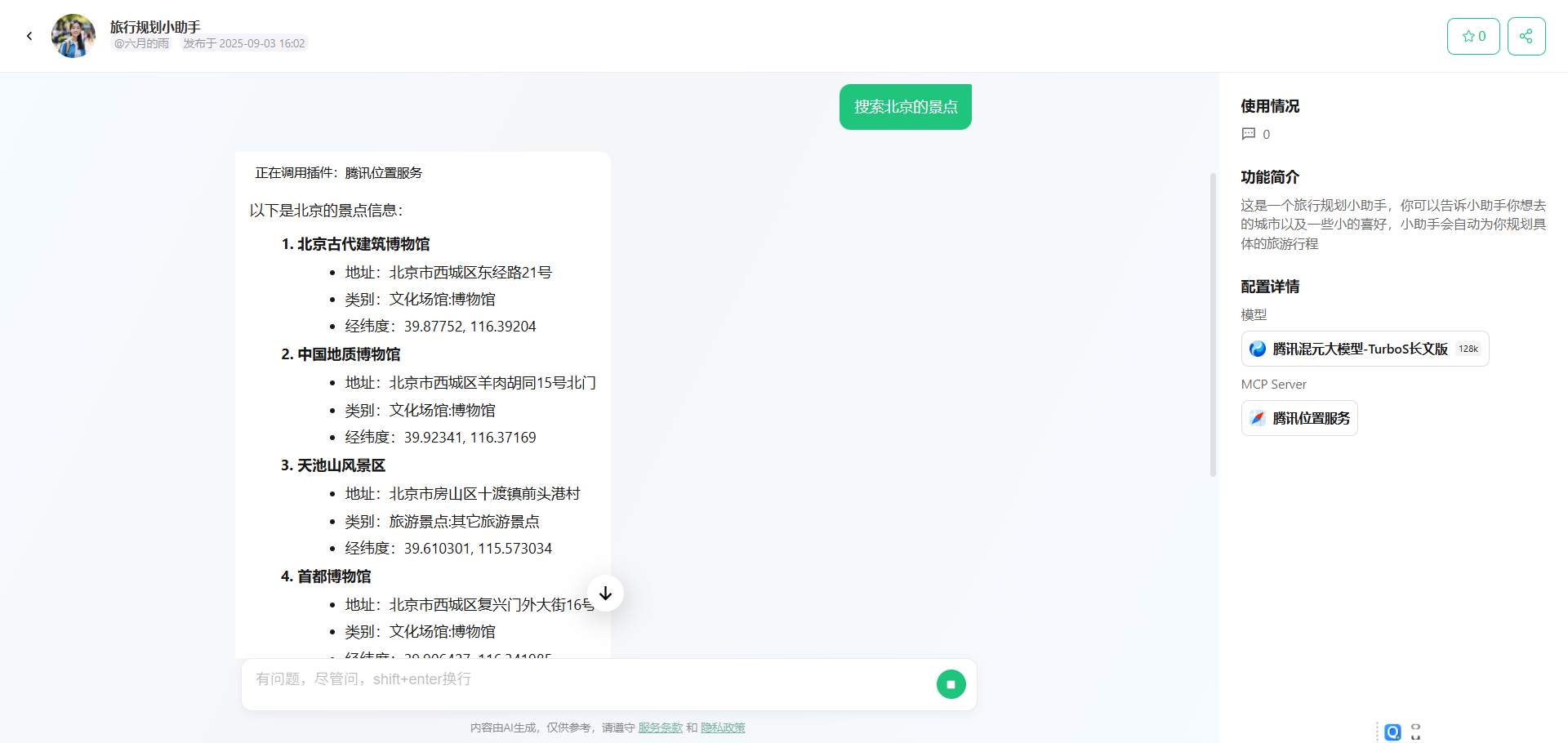Select the 1. 北京古代建筑博物馆 heading
Viewport: 1568px width, 743px height.
click(355, 244)
